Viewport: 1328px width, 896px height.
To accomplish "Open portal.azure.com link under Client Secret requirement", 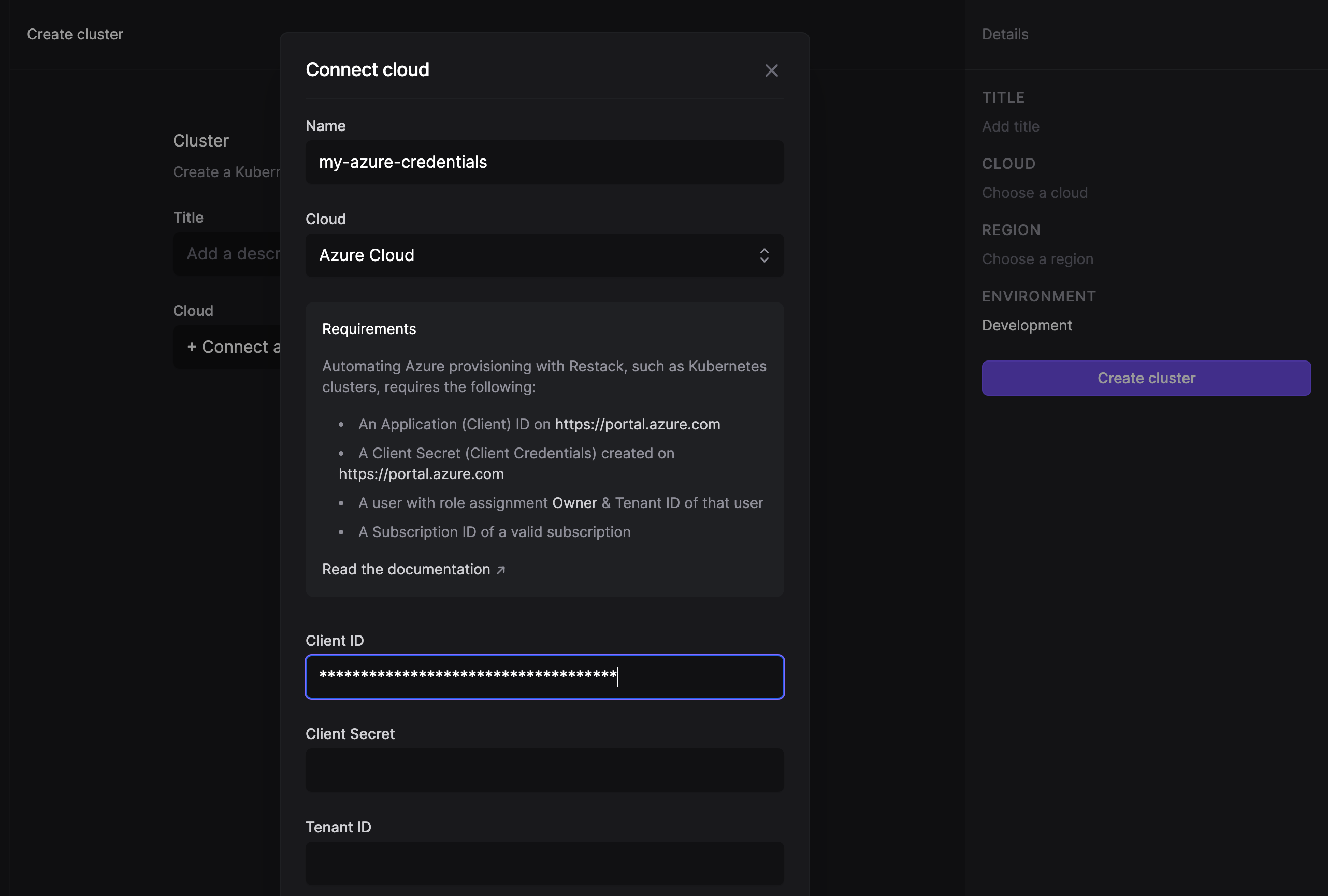I will pyautogui.click(x=421, y=474).
